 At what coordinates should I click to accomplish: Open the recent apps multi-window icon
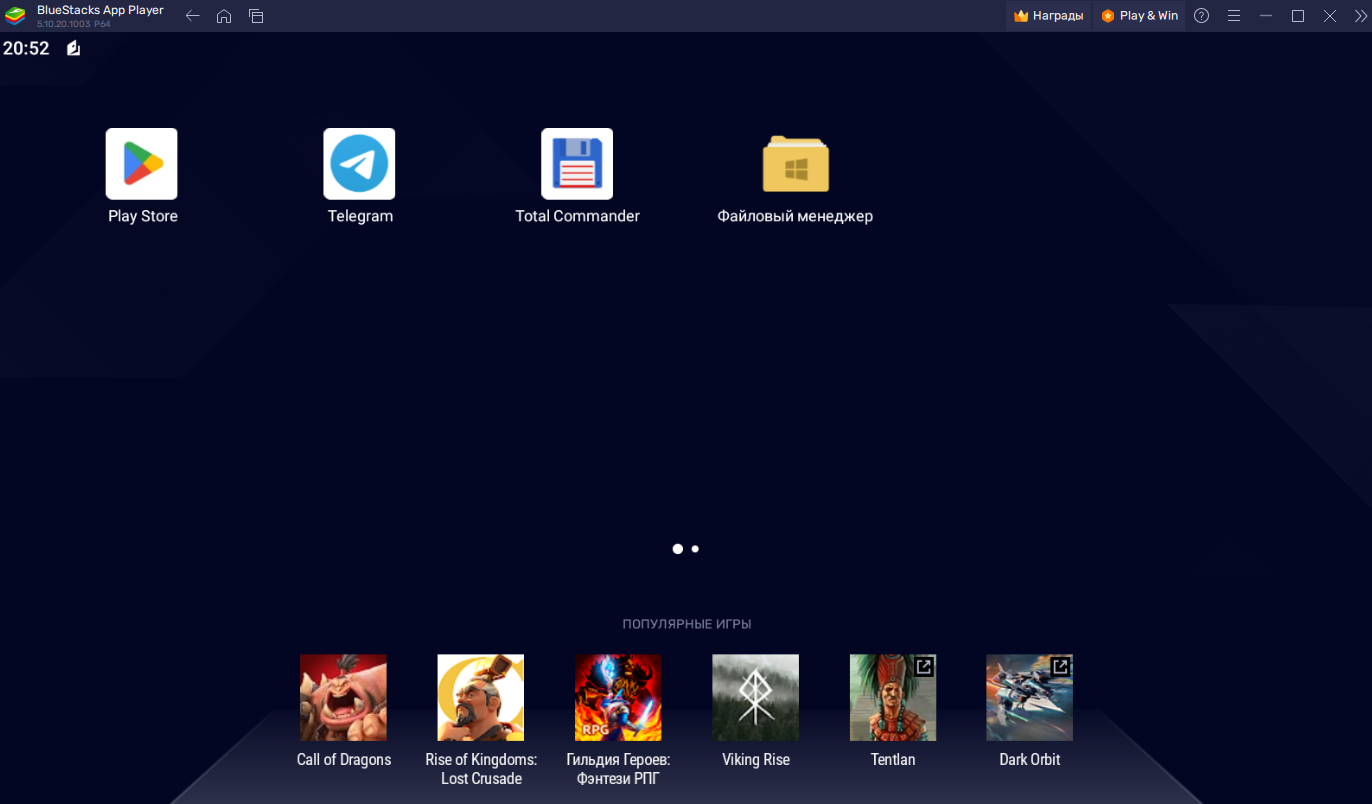(x=256, y=16)
